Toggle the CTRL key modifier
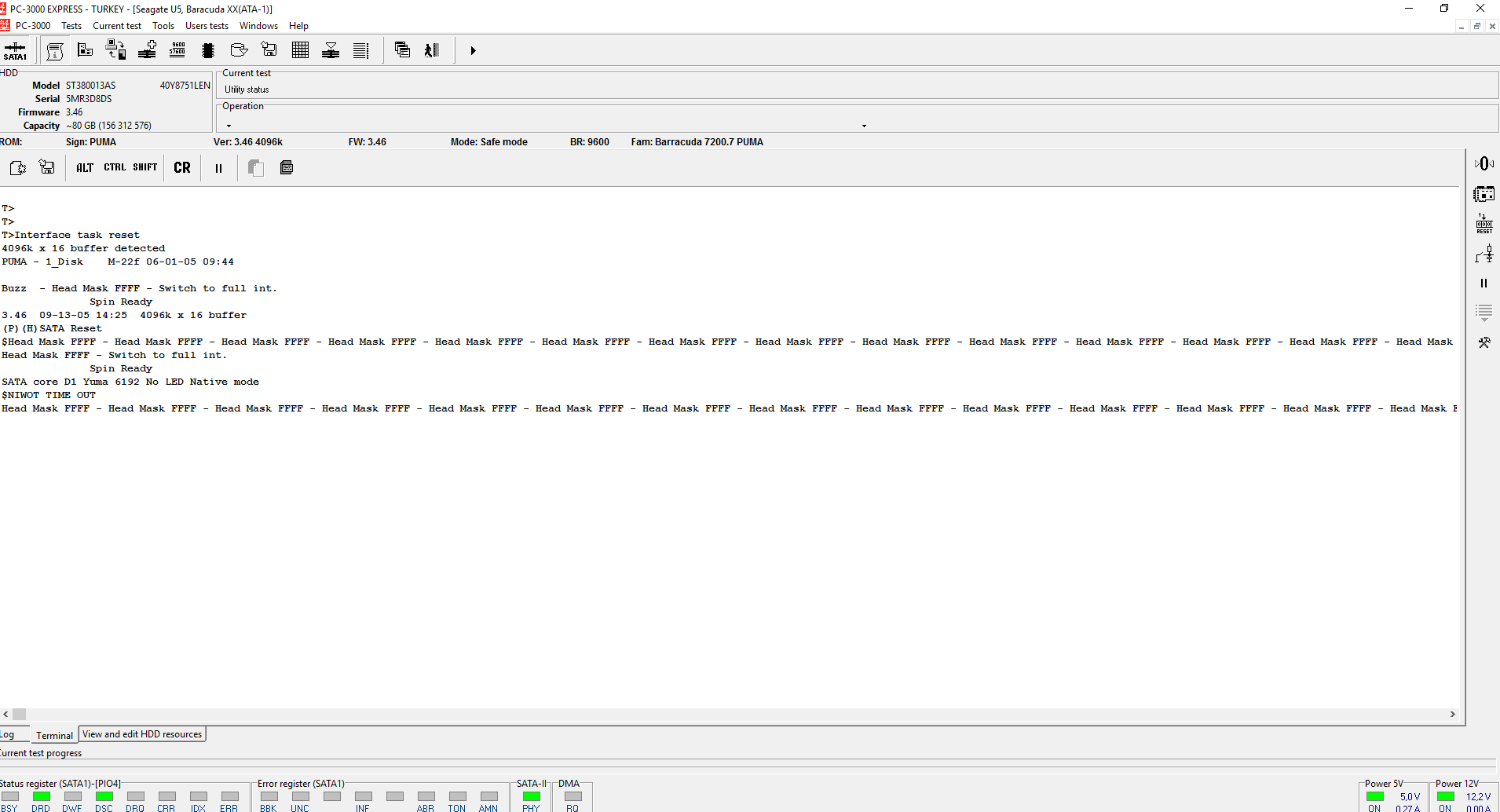 [115, 167]
